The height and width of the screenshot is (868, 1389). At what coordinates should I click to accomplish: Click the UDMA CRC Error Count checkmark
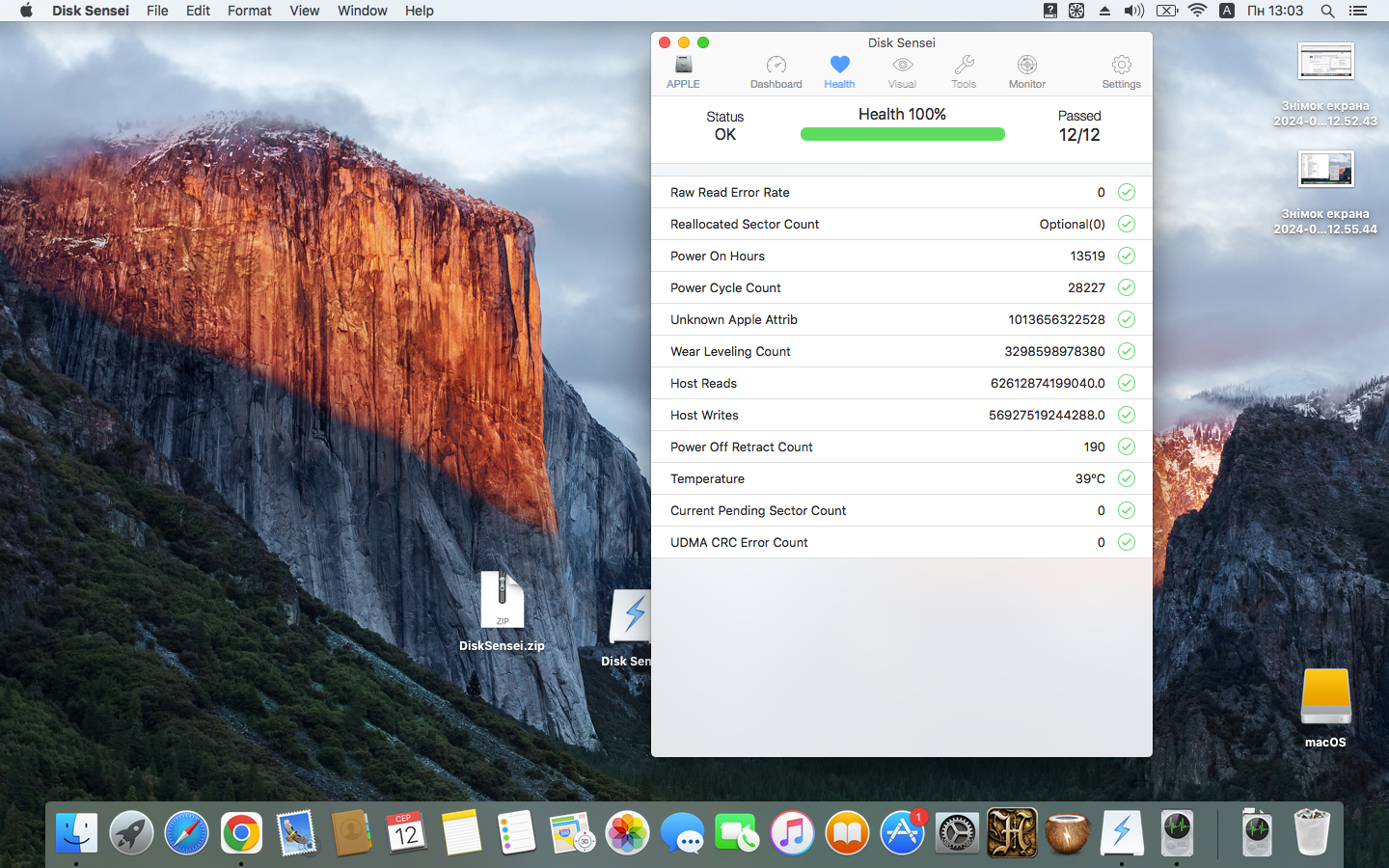point(1127,542)
